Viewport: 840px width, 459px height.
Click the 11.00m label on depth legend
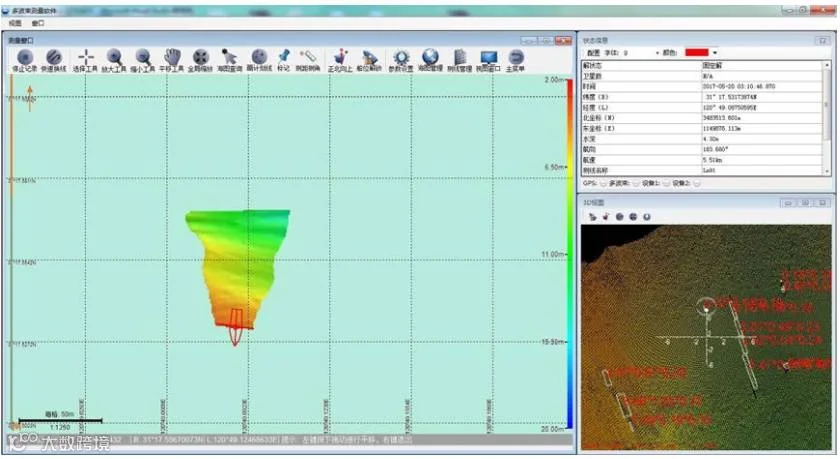coord(553,254)
